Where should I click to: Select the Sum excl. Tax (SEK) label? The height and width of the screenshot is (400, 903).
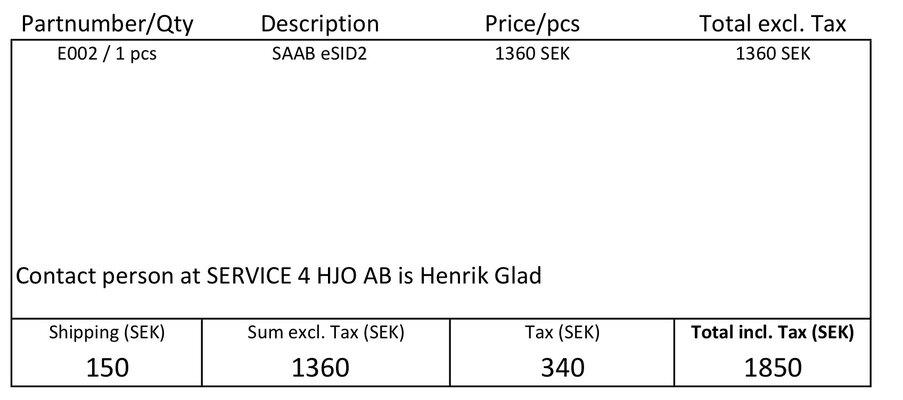tap(326, 333)
